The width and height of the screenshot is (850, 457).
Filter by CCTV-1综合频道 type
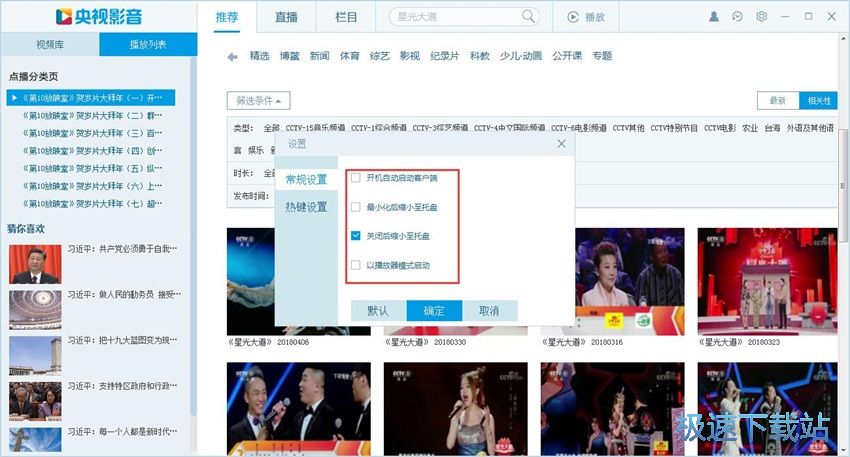click(x=378, y=128)
